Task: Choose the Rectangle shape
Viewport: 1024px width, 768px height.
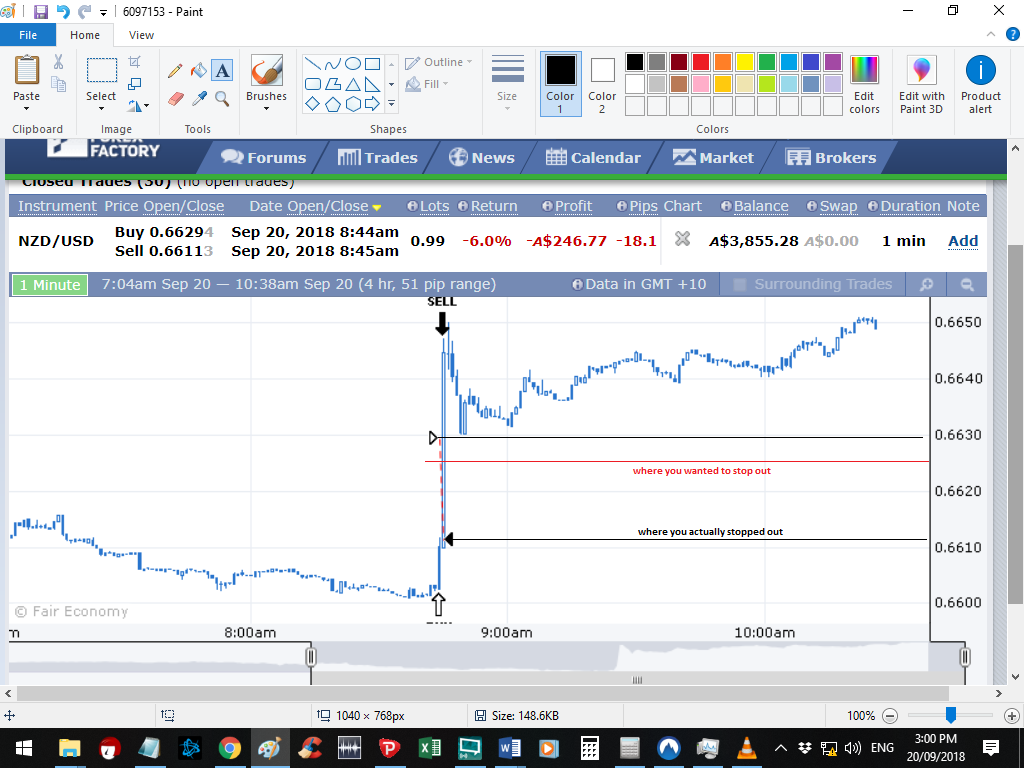Action: [x=372, y=63]
